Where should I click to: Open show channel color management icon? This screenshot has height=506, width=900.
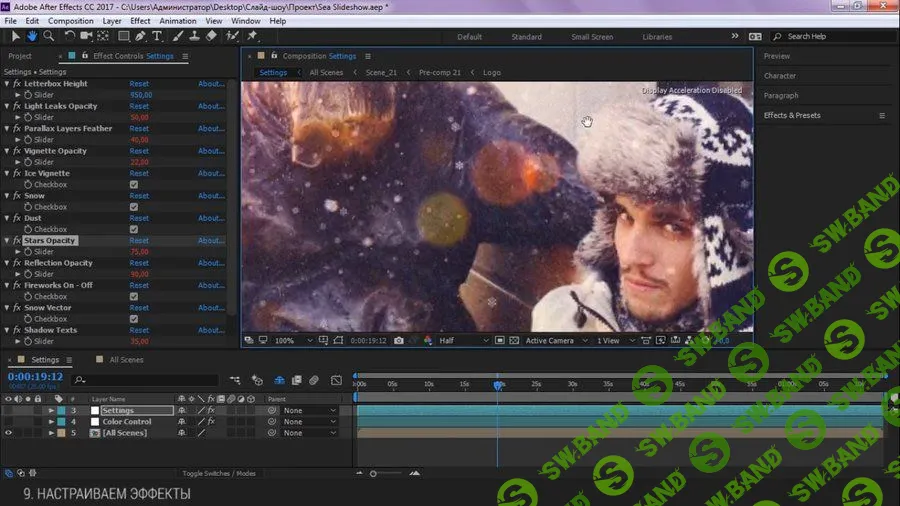428,340
